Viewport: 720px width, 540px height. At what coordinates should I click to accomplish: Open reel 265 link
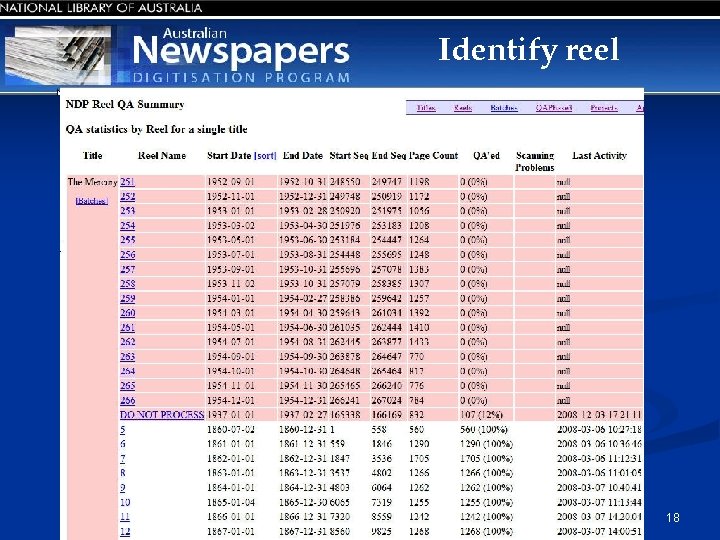(x=127, y=386)
